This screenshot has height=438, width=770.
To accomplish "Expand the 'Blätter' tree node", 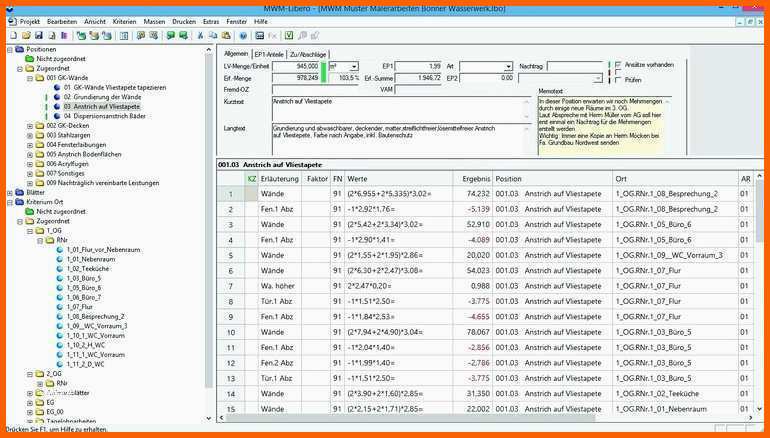I will [x=10, y=193].
